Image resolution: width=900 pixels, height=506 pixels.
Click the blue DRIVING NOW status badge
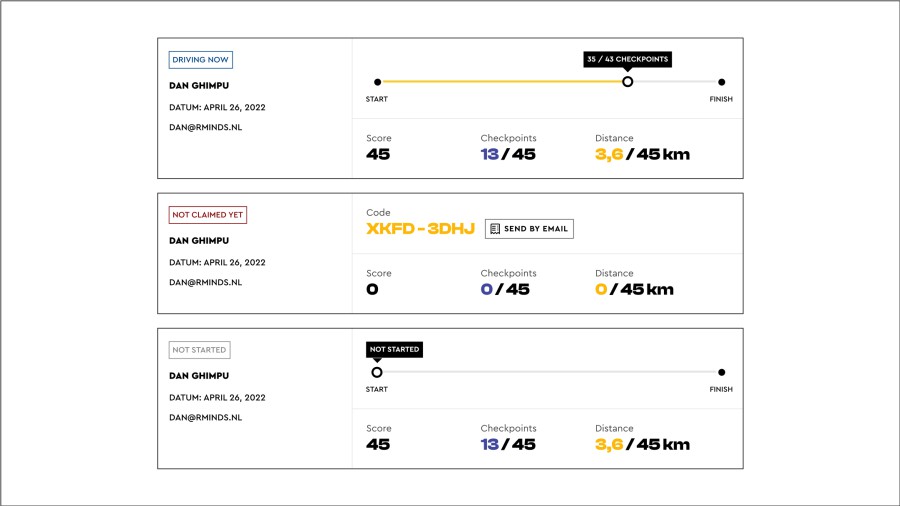[x=201, y=60]
